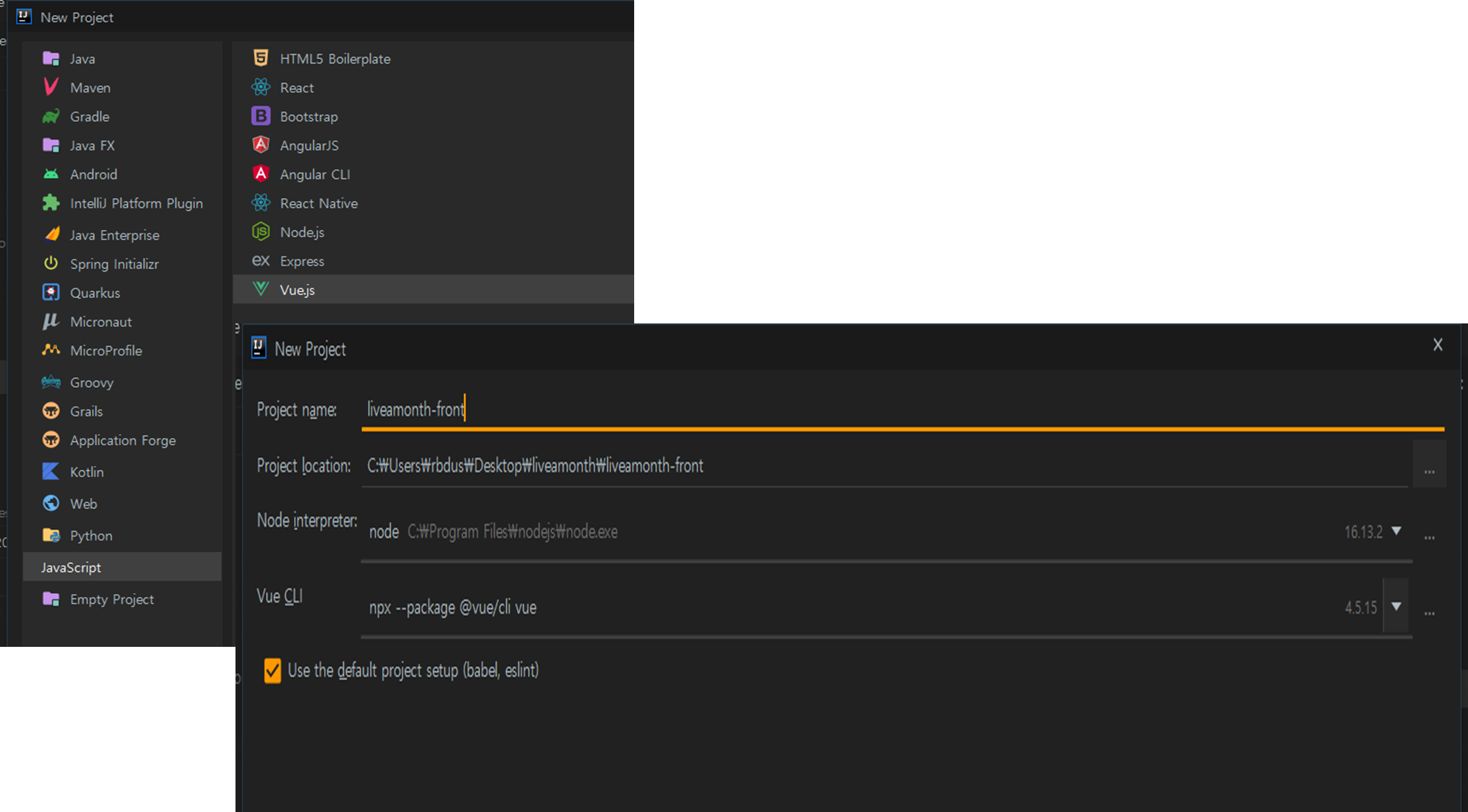Click the Gradle elephant icon
The image size is (1468, 812).
pyautogui.click(x=51, y=116)
